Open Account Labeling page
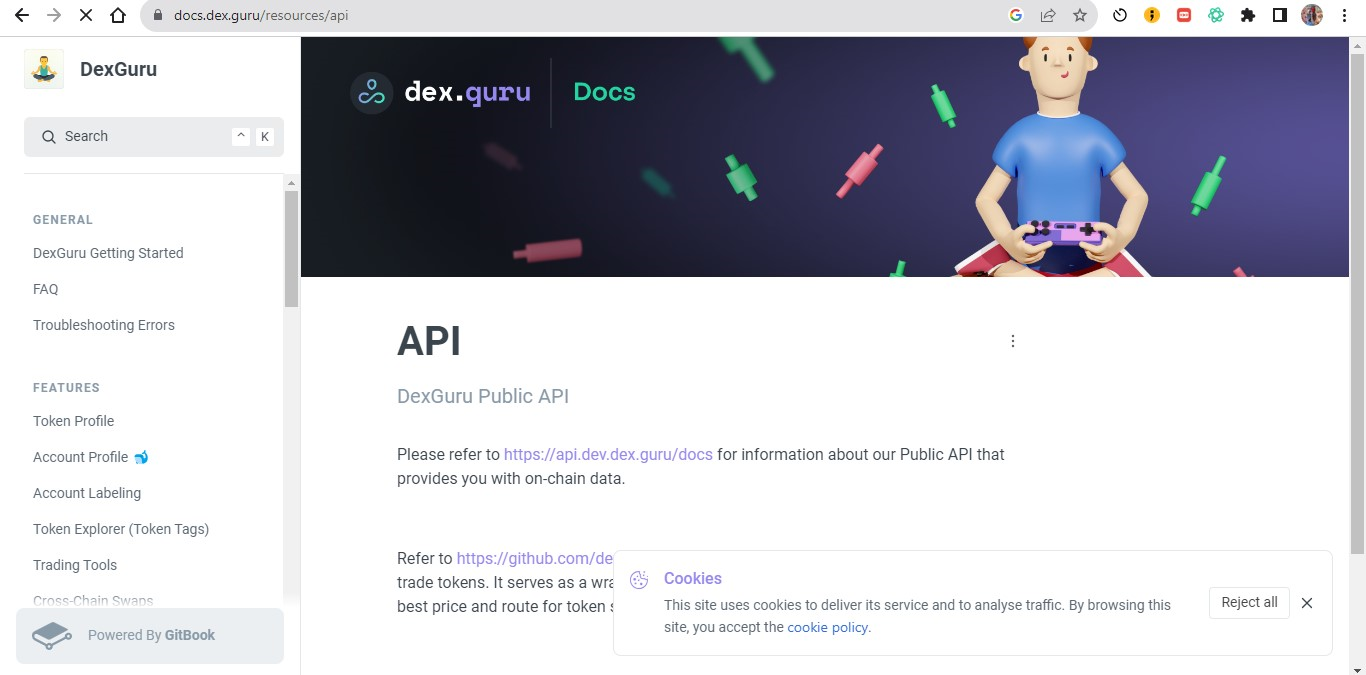1366x675 pixels. 87,493
